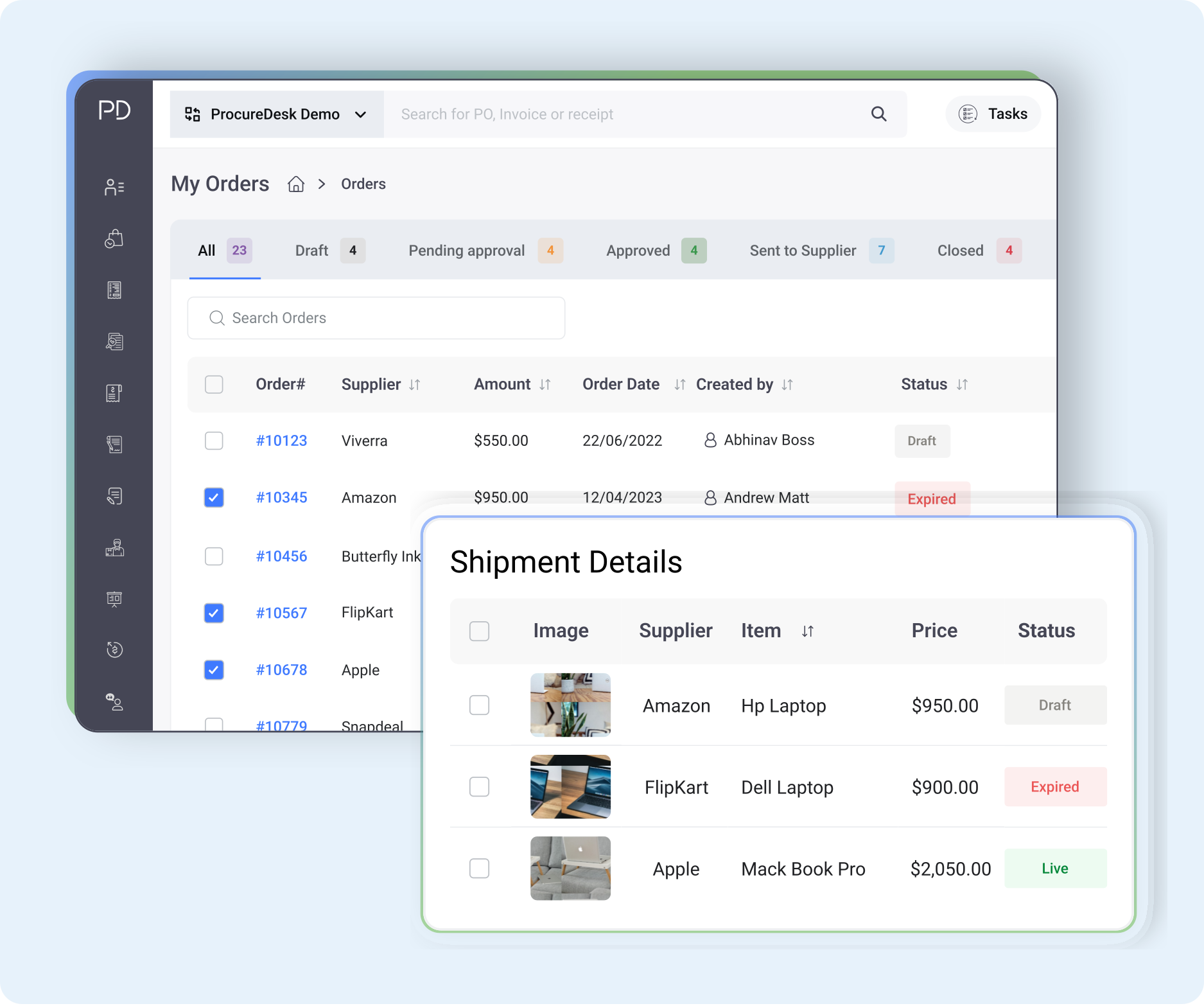This screenshot has height=1006, width=1204.
Task: Focus the Search Orders field
Action: tap(376, 318)
